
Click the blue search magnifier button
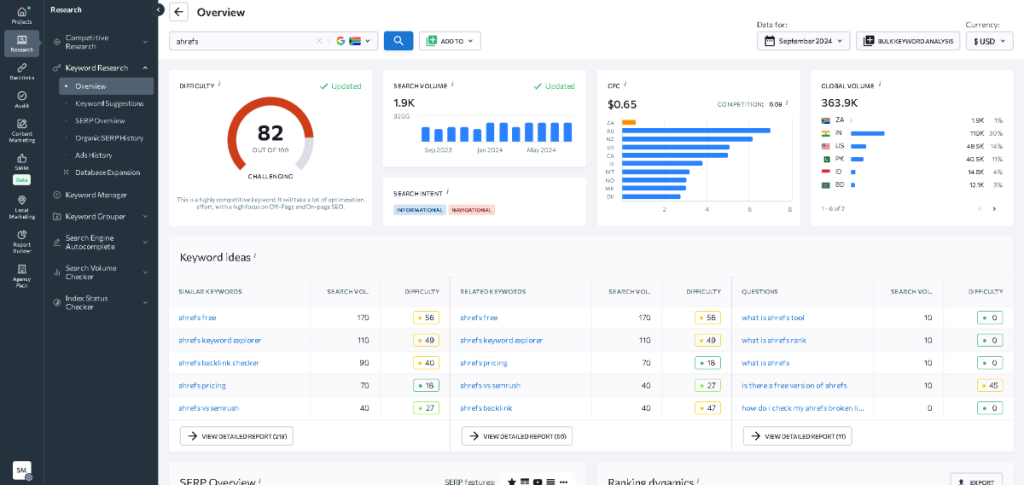pos(398,40)
